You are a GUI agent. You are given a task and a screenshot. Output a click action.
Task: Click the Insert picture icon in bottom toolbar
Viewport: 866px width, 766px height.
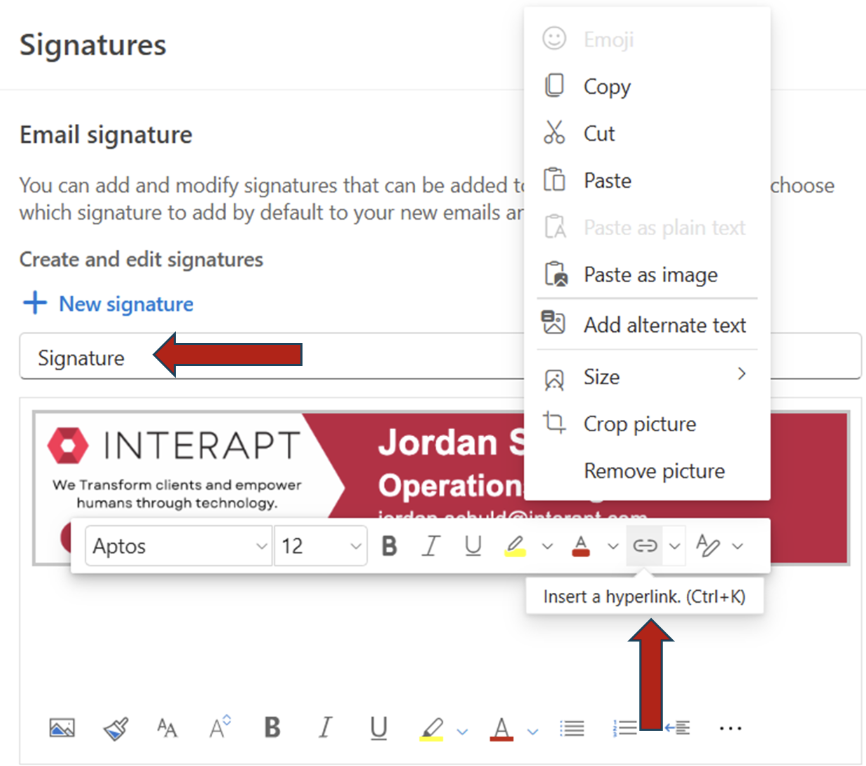62,728
